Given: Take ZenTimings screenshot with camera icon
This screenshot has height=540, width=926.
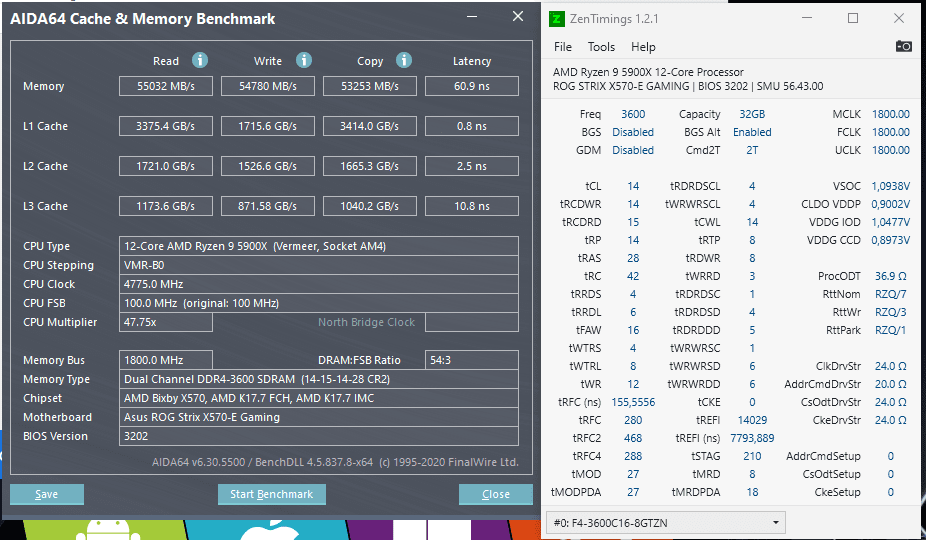Looking at the screenshot, I should (x=904, y=46).
